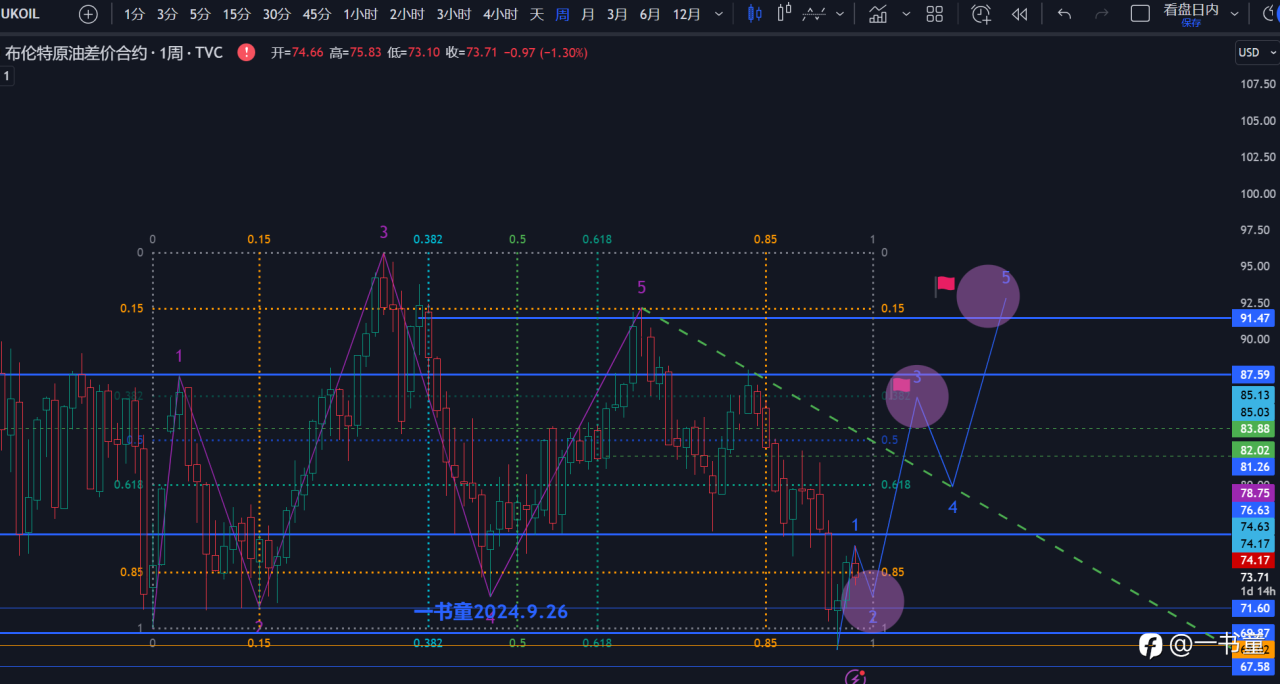This screenshot has width=1280, height=684.
Task: Click the 保存 save link
Action: pos(1190,23)
